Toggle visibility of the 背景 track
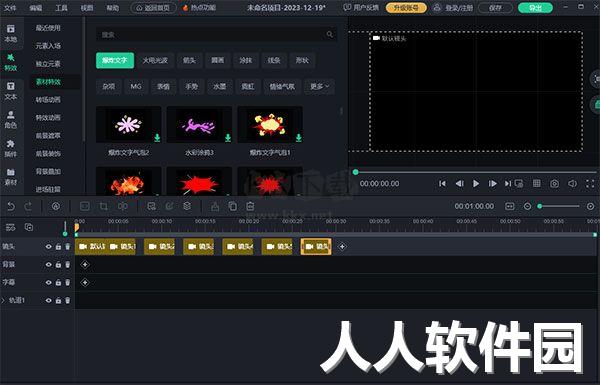Image resolution: width=600 pixels, height=385 pixels. pyautogui.click(x=48, y=264)
